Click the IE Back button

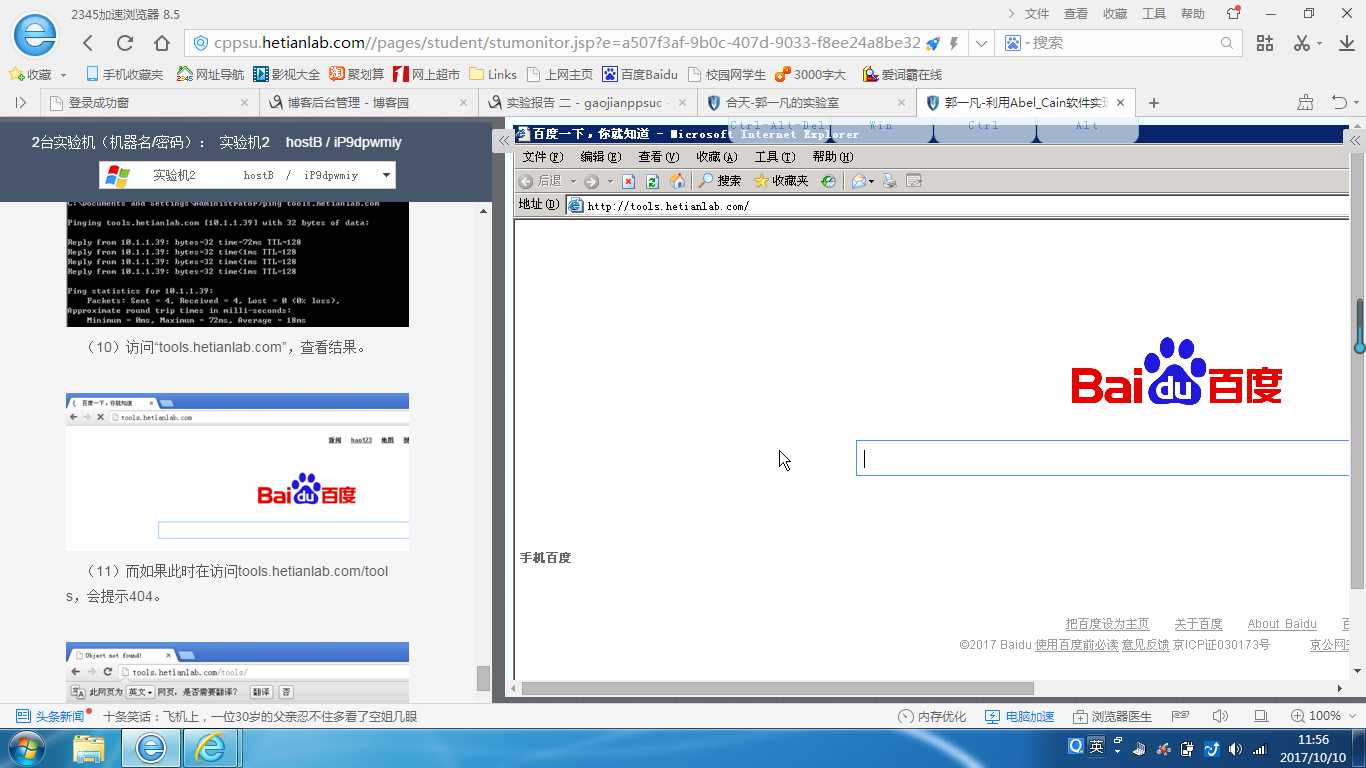[x=540, y=181]
